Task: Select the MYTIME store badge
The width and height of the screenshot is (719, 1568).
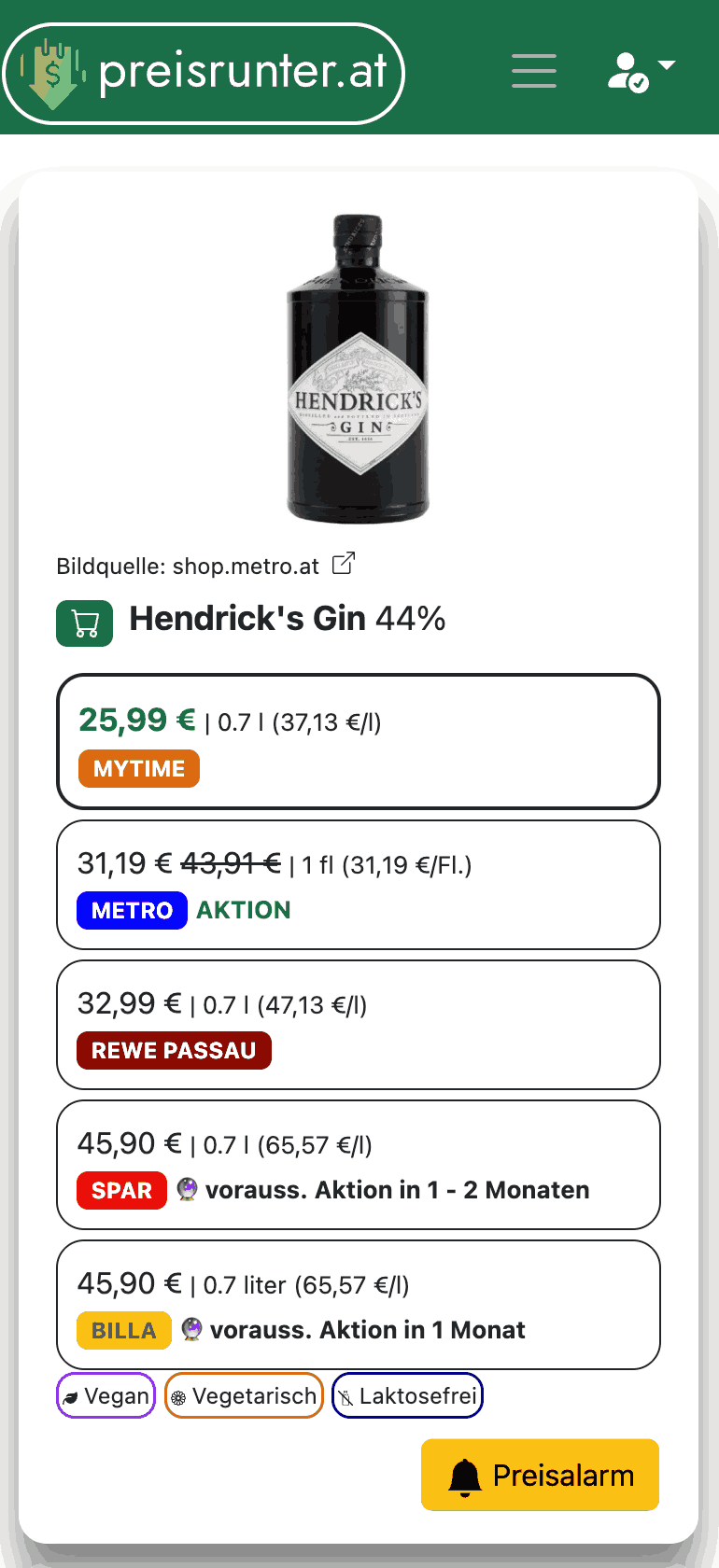Action: click(139, 769)
